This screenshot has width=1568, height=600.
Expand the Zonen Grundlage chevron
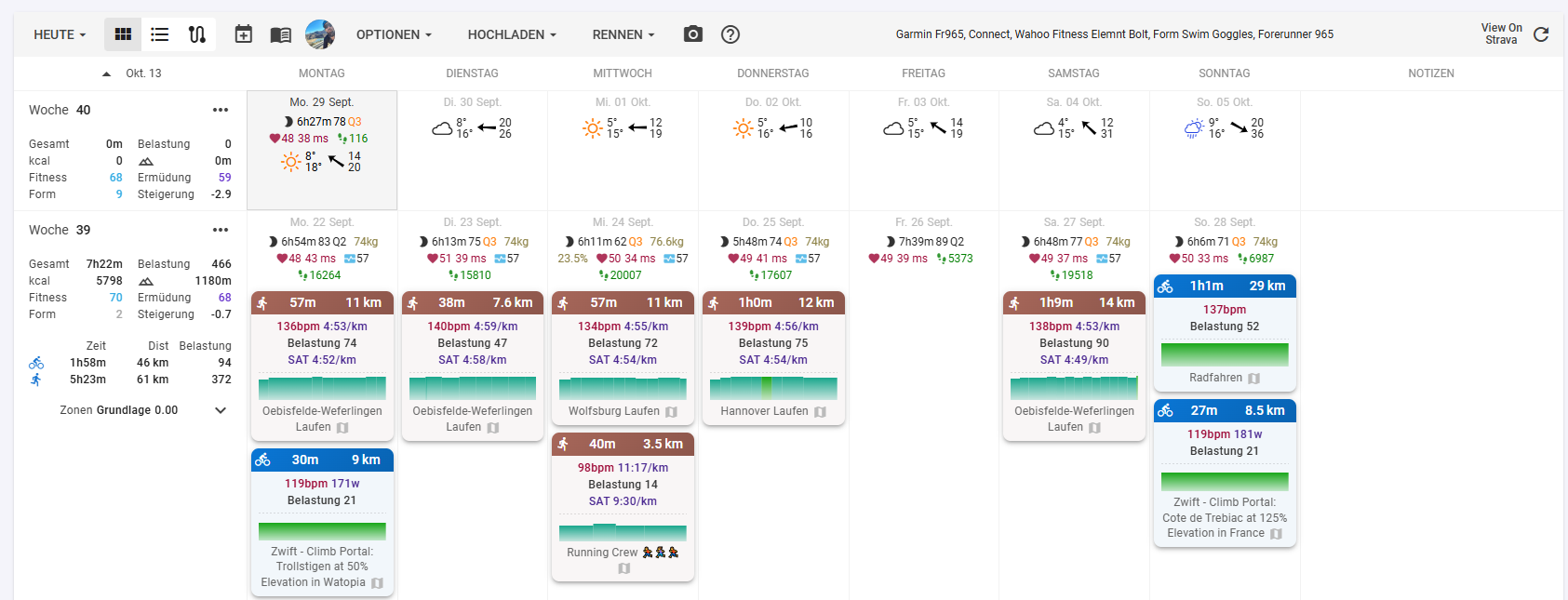221,410
